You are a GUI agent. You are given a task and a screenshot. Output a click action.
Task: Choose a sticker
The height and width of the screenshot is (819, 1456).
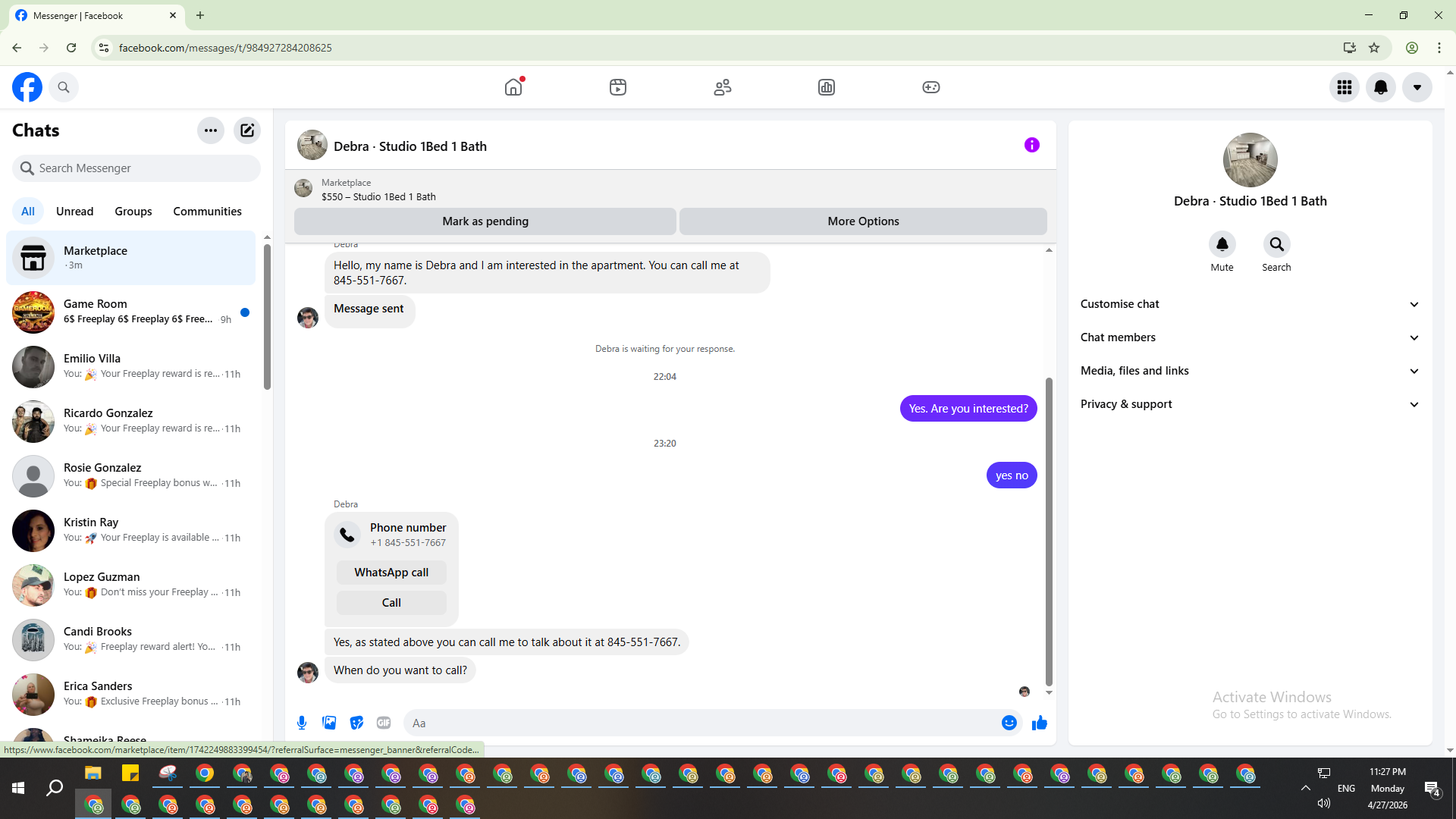tap(356, 723)
